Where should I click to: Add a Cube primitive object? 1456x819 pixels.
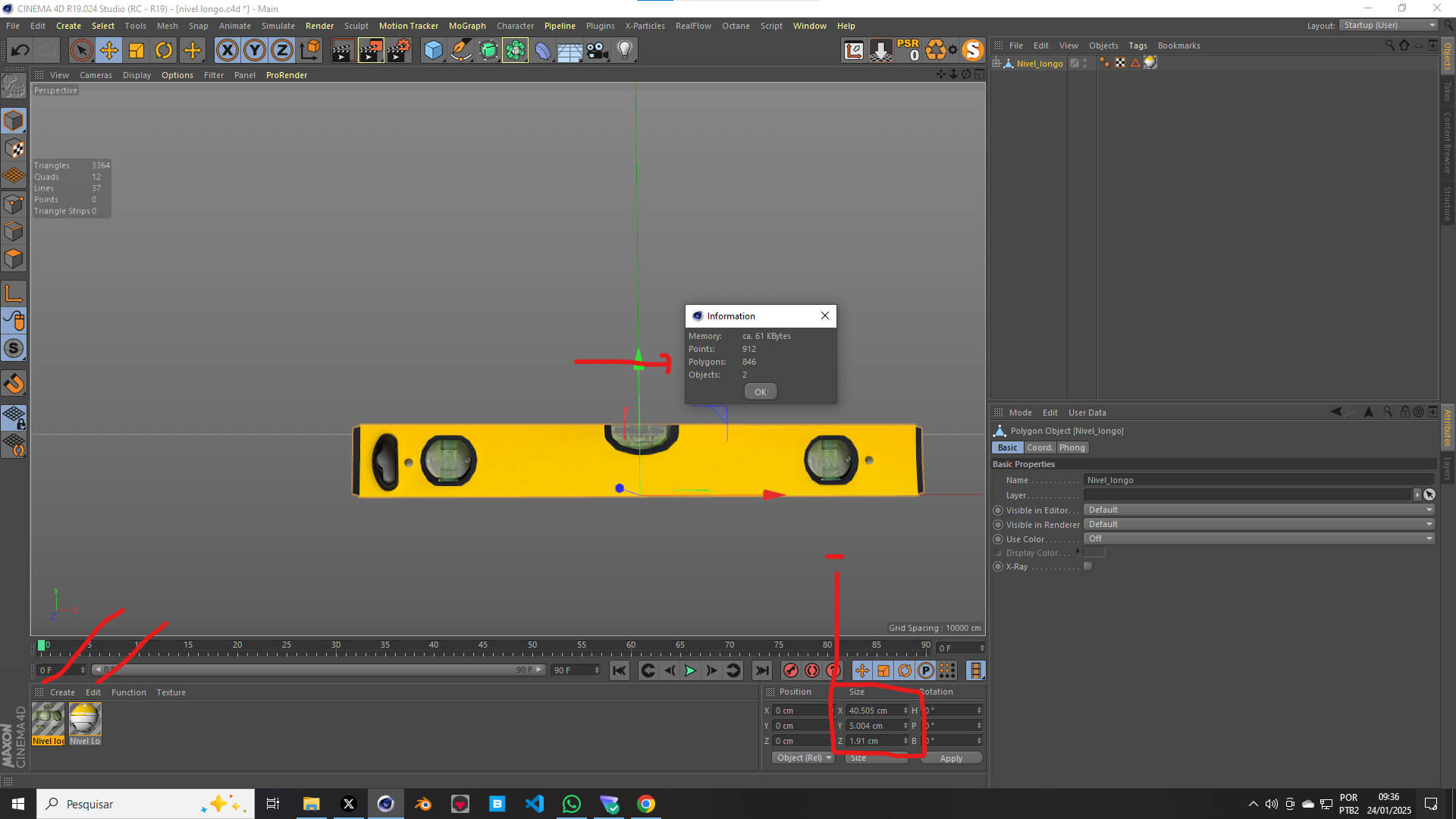[x=433, y=51]
